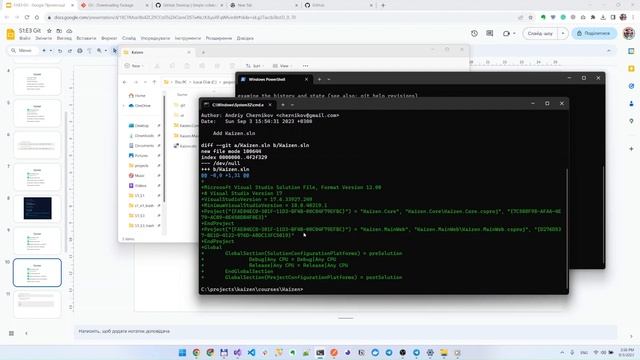640x360 pixels.
Task: Add a side panel add-on with the plus icon
Action: pos(631,149)
